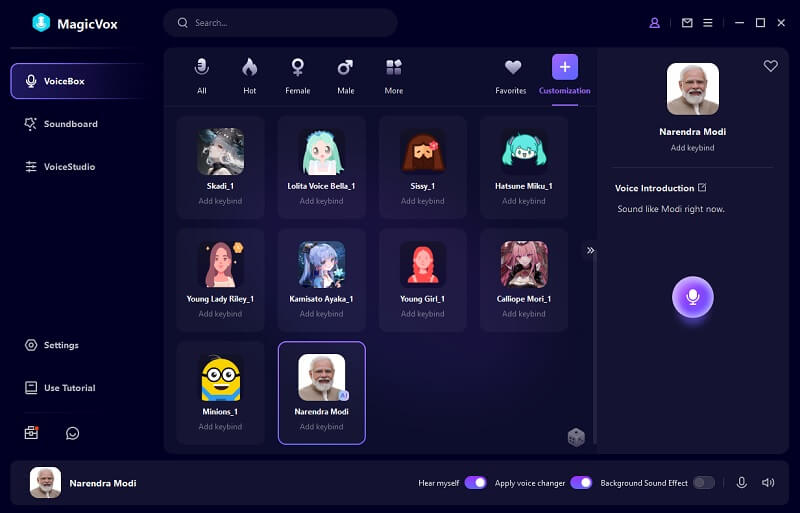This screenshot has height=513, width=800.
Task: Open the hamburger menu icon
Action: [708, 23]
